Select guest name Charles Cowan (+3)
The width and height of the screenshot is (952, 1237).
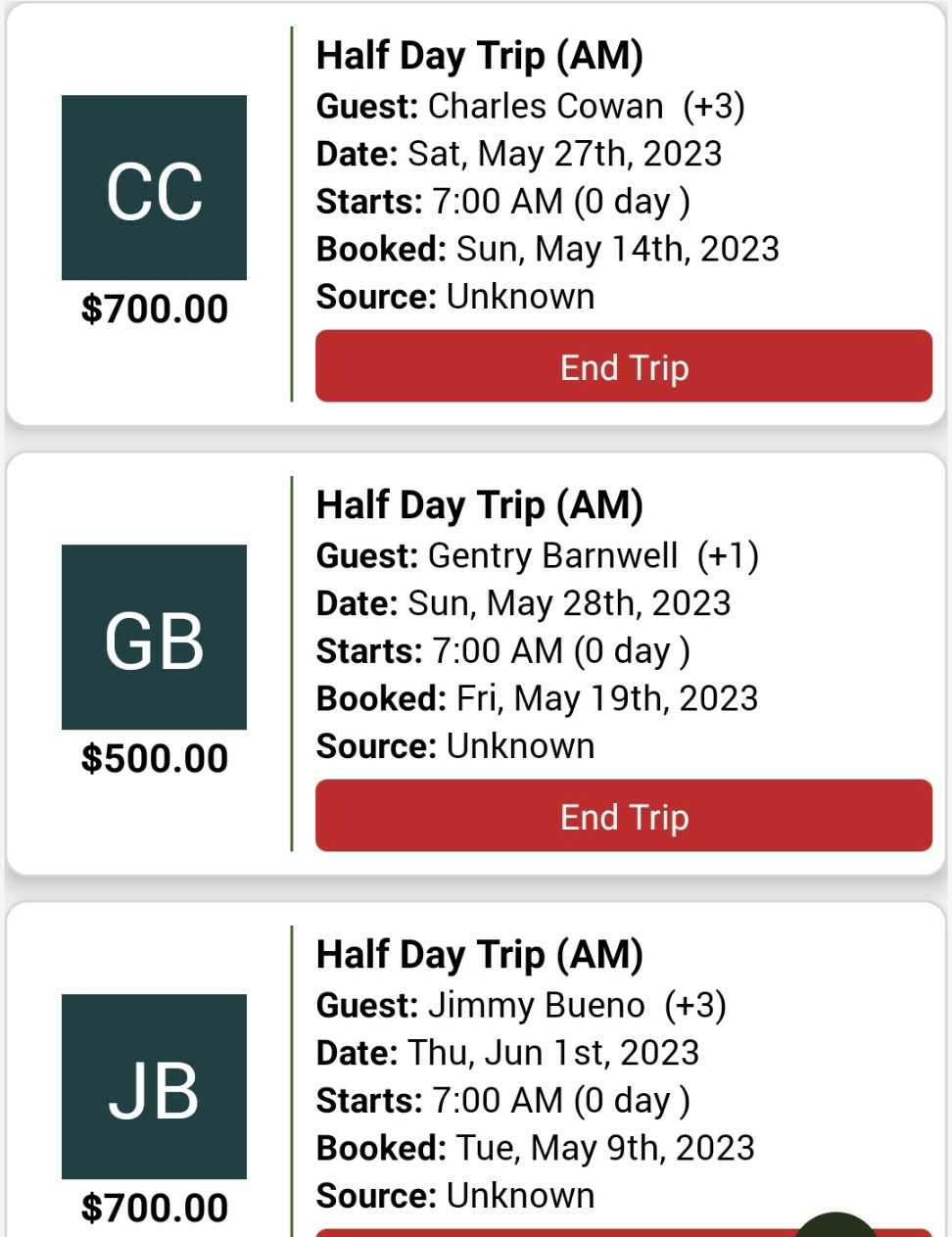585,106
